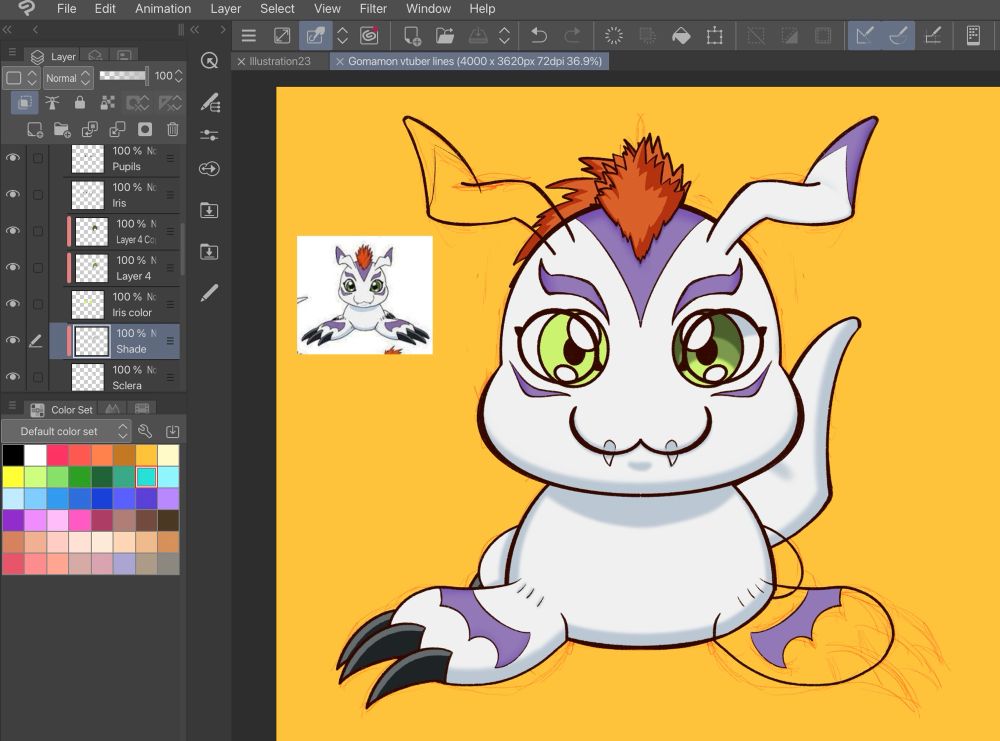Open the palette color dropdown in Layer panel
The image size is (1000, 741).
(x=21, y=78)
